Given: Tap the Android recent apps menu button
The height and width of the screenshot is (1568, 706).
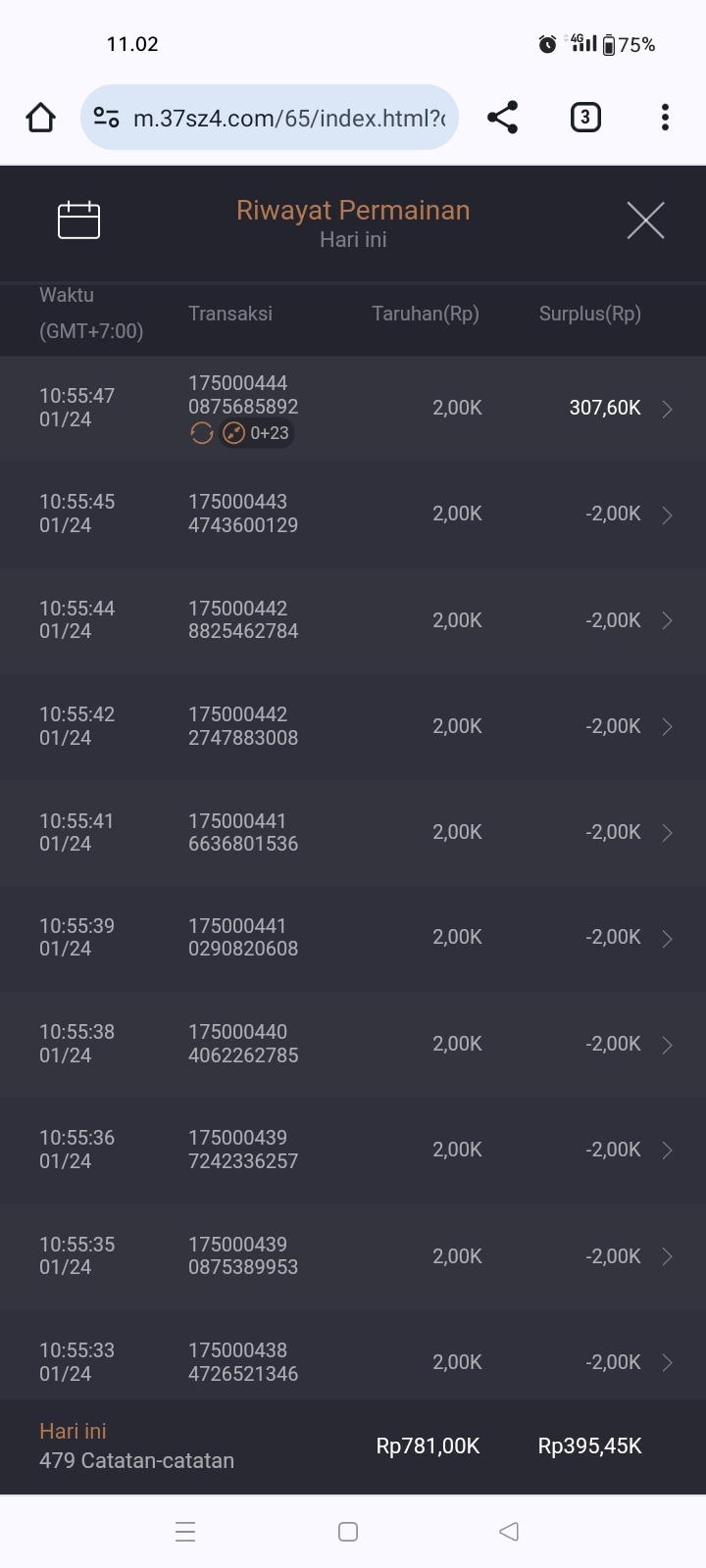Looking at the screenshot, I should click(185, 1532).
